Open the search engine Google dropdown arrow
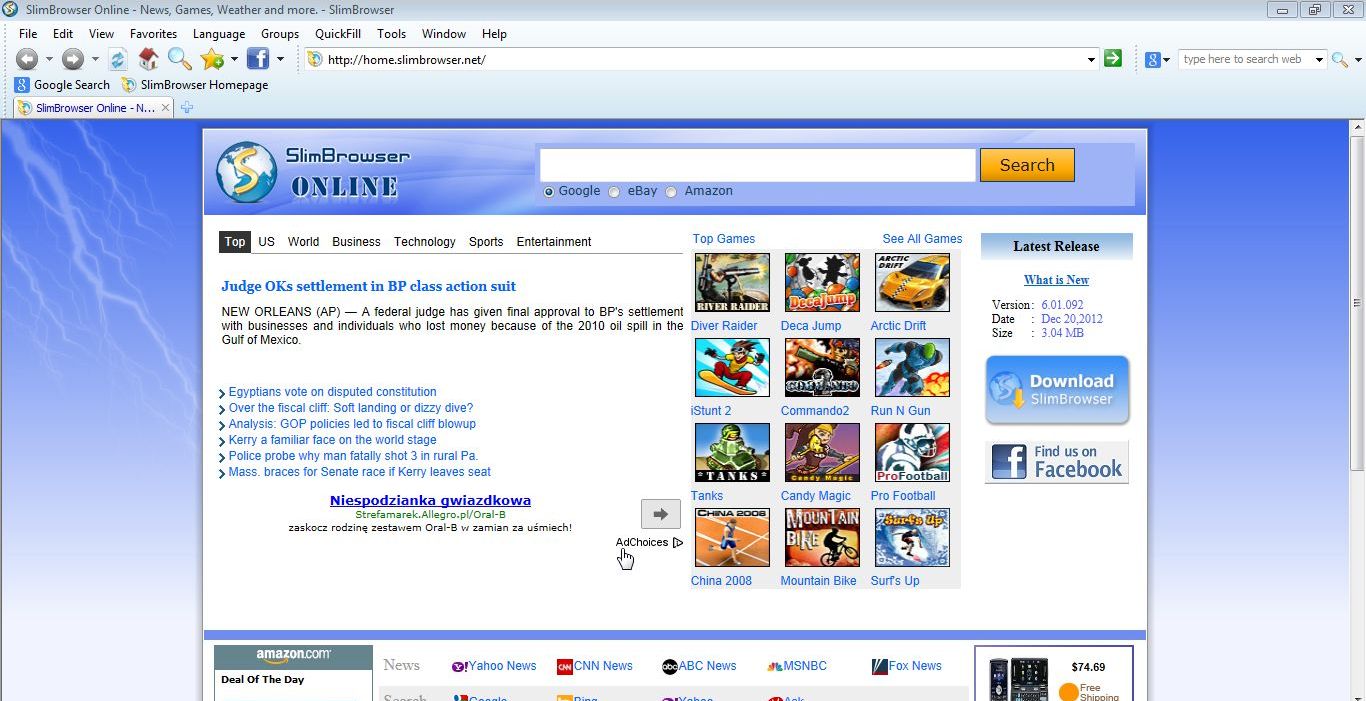This screenshot has height=701, width=1366. 1166,60
